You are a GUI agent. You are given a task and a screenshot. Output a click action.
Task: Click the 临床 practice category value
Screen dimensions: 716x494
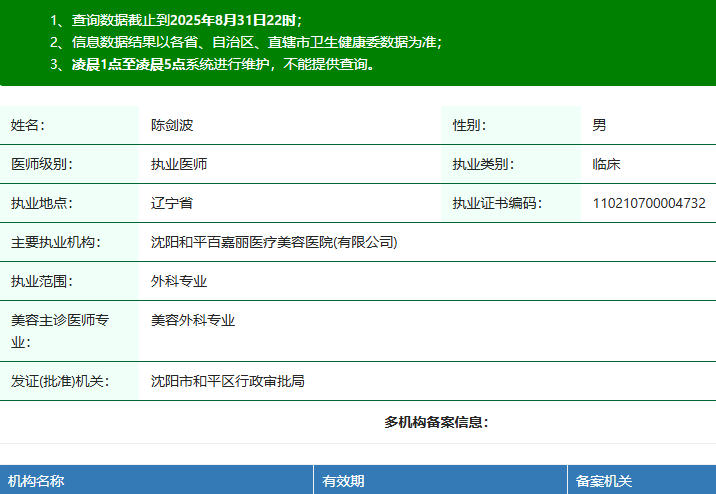607,164
